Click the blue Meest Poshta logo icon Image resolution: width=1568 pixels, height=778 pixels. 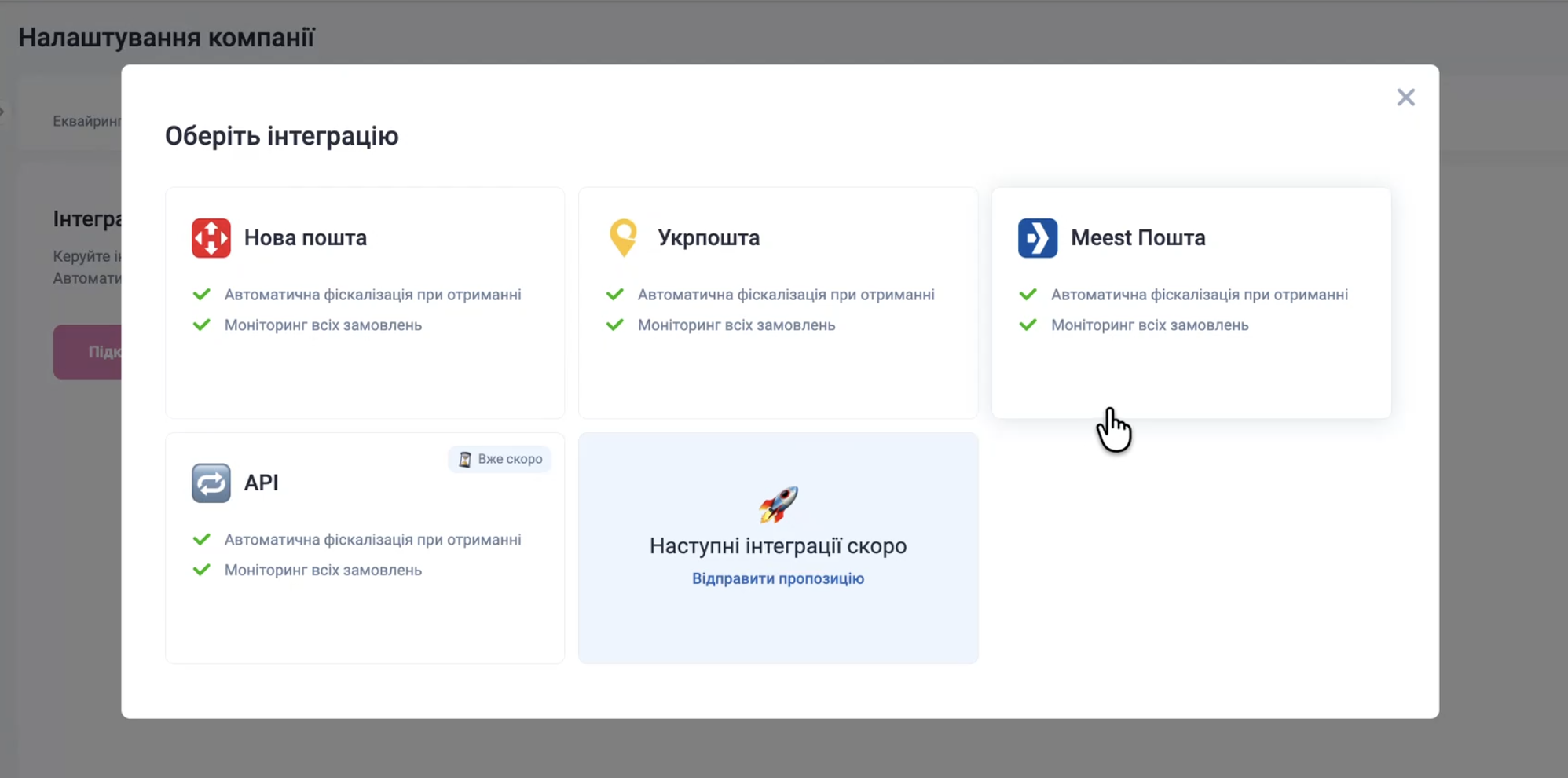point(1037,238)
